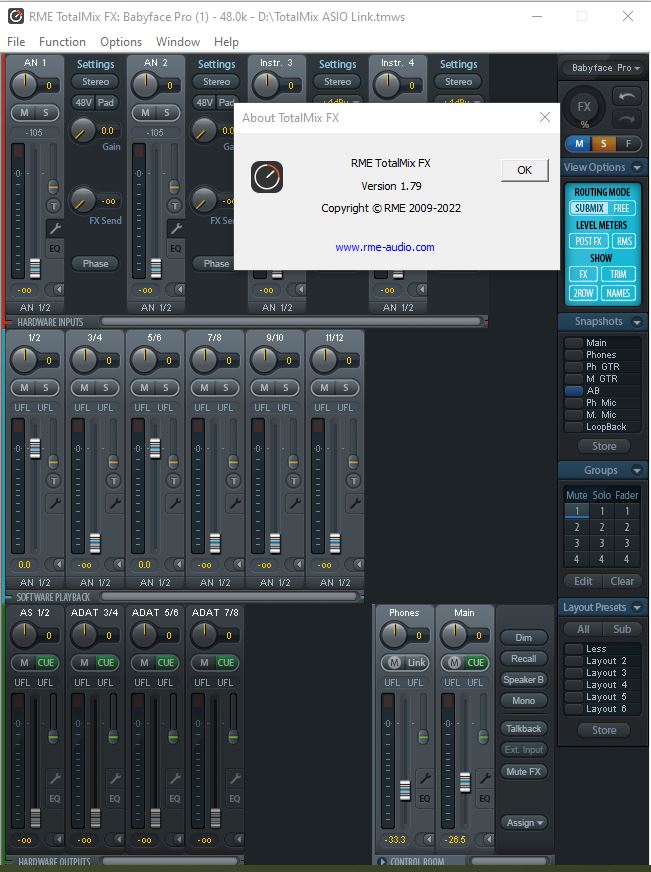
Task: Open www.rme-audio.com link
Action: 385,247
